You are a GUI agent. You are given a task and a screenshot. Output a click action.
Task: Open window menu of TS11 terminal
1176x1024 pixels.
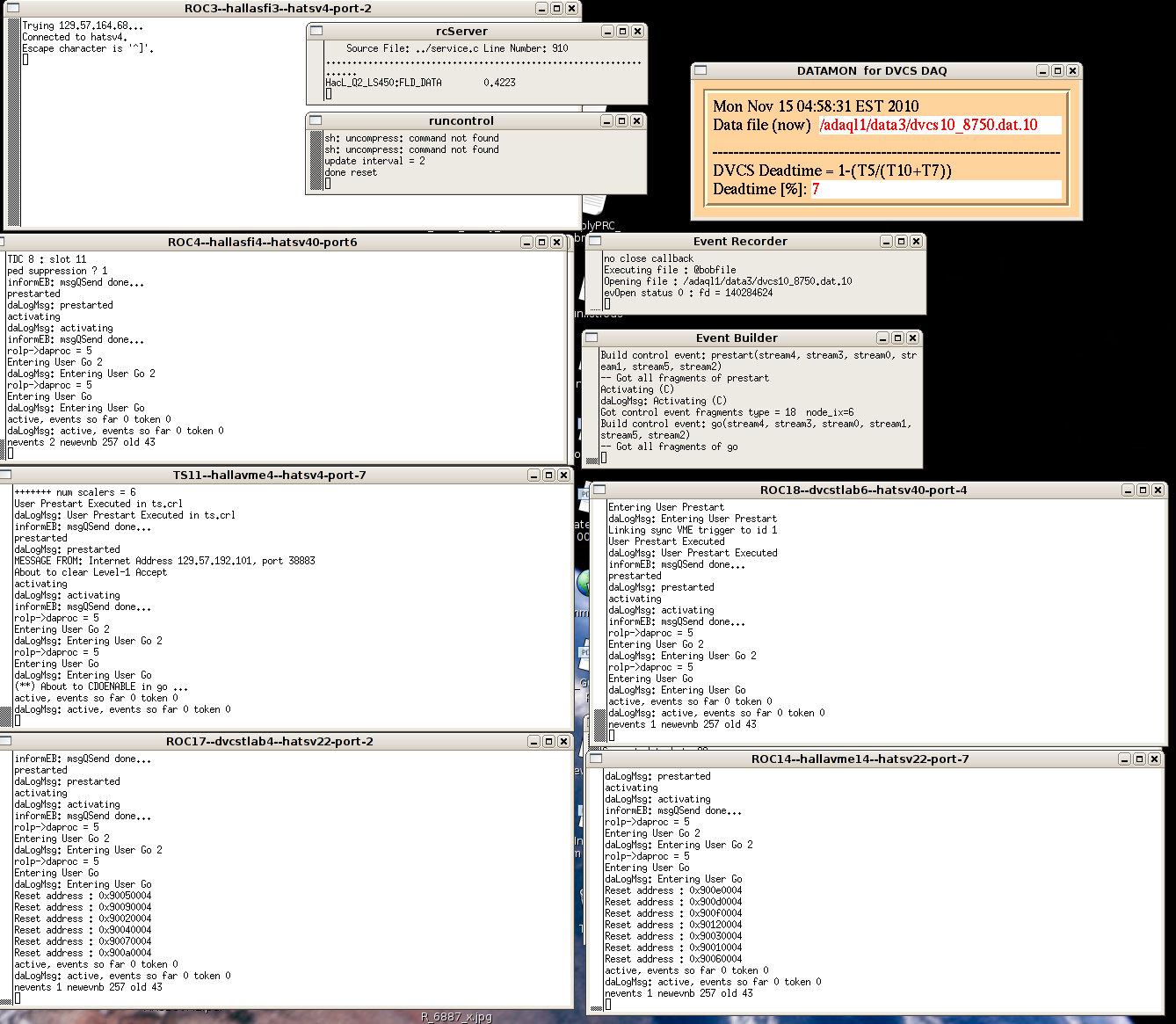5,475
